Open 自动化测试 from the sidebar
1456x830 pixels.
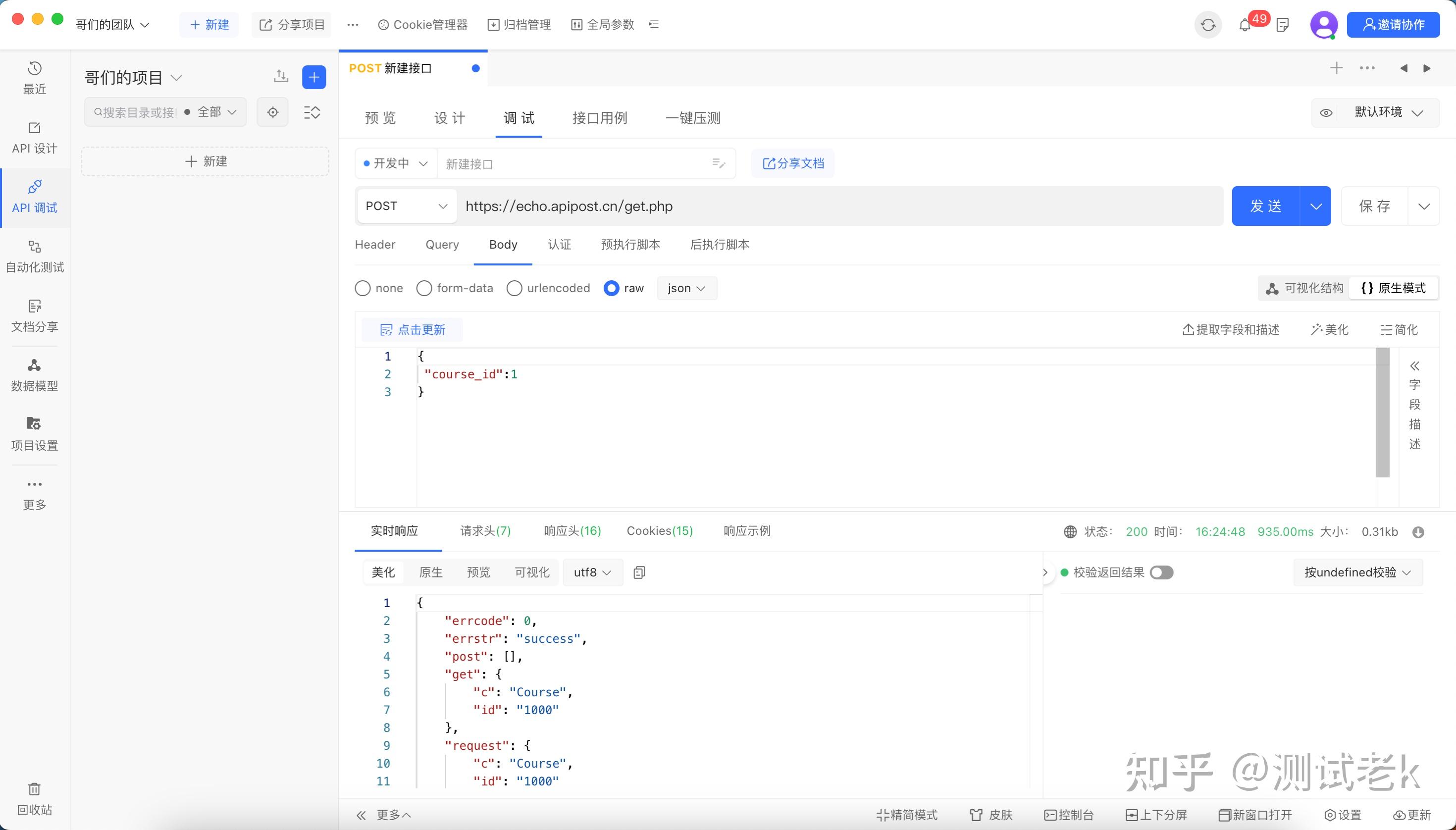click(34, 257)
